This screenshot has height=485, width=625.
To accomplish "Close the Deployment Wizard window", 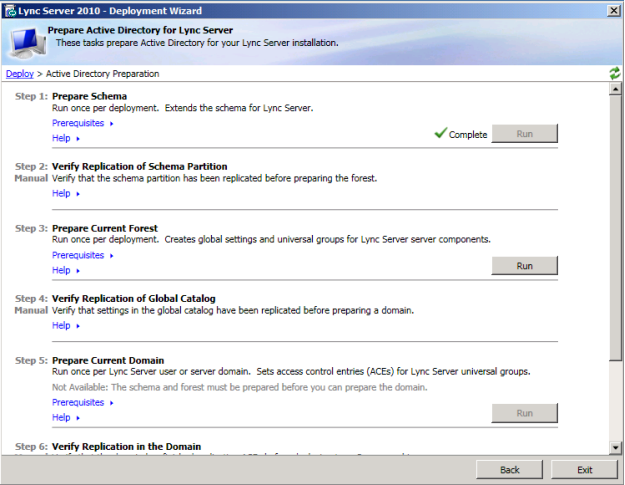I will coord(611,9).
